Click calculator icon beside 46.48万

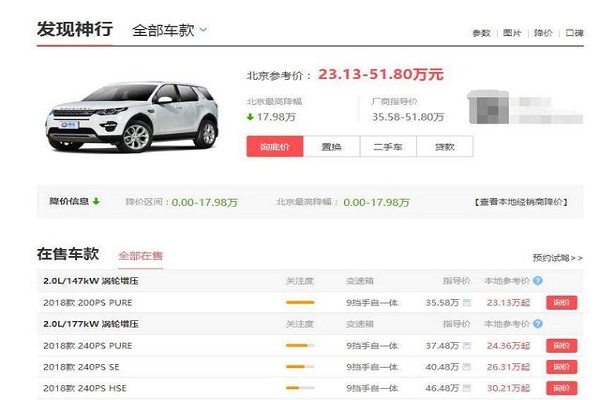tap(466, 388)
